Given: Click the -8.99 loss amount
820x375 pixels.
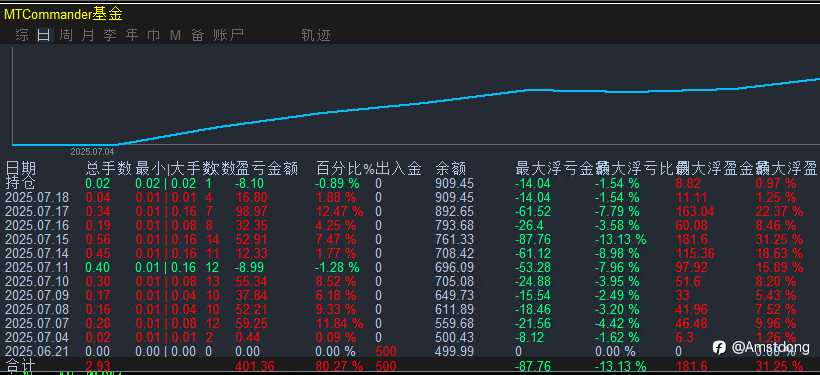Looking at the screenshot, I should [249, 267].
